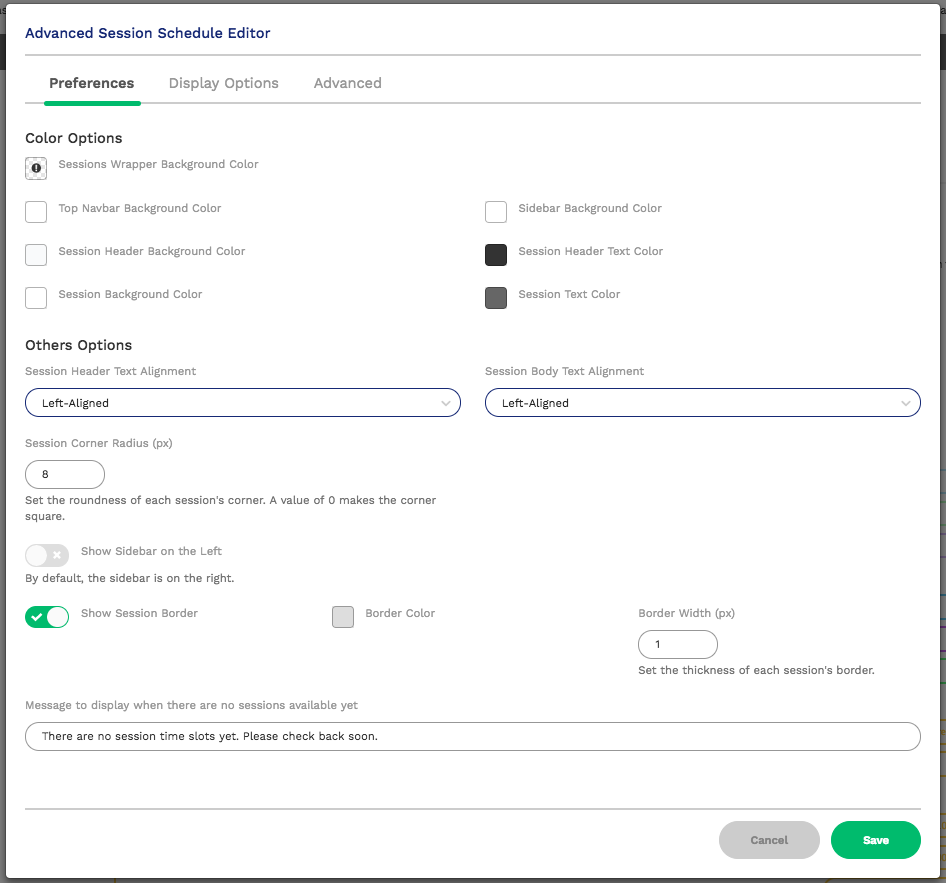
Task: Cancel the schedule editor changes
Action: pyautogui.click(x=769, y=840)
